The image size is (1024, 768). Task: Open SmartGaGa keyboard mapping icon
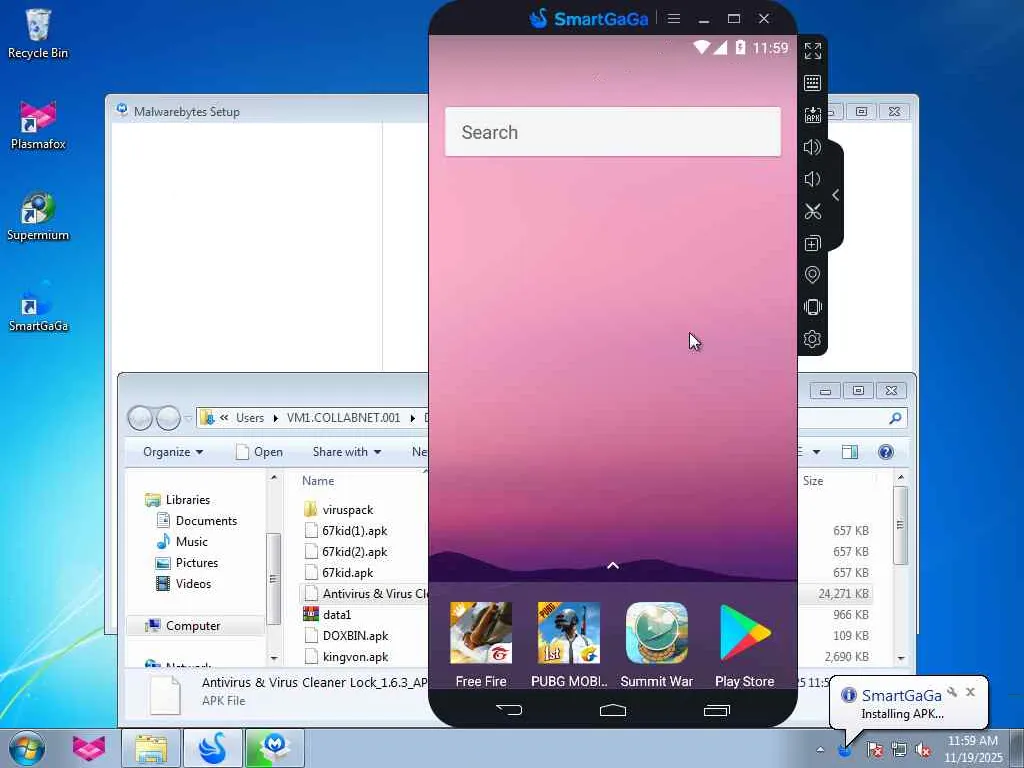(812, 82)
